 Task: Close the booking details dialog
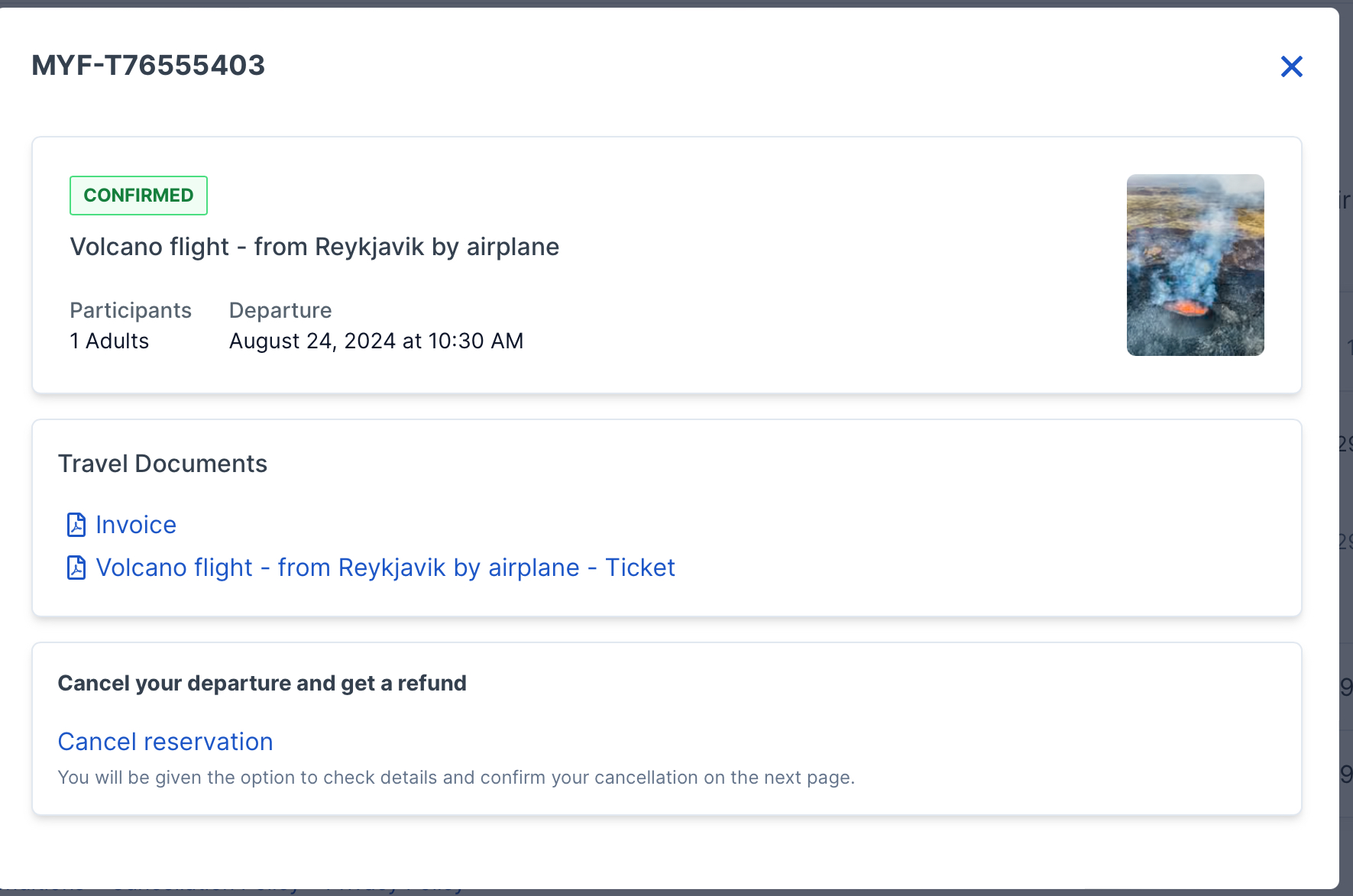1291,66
